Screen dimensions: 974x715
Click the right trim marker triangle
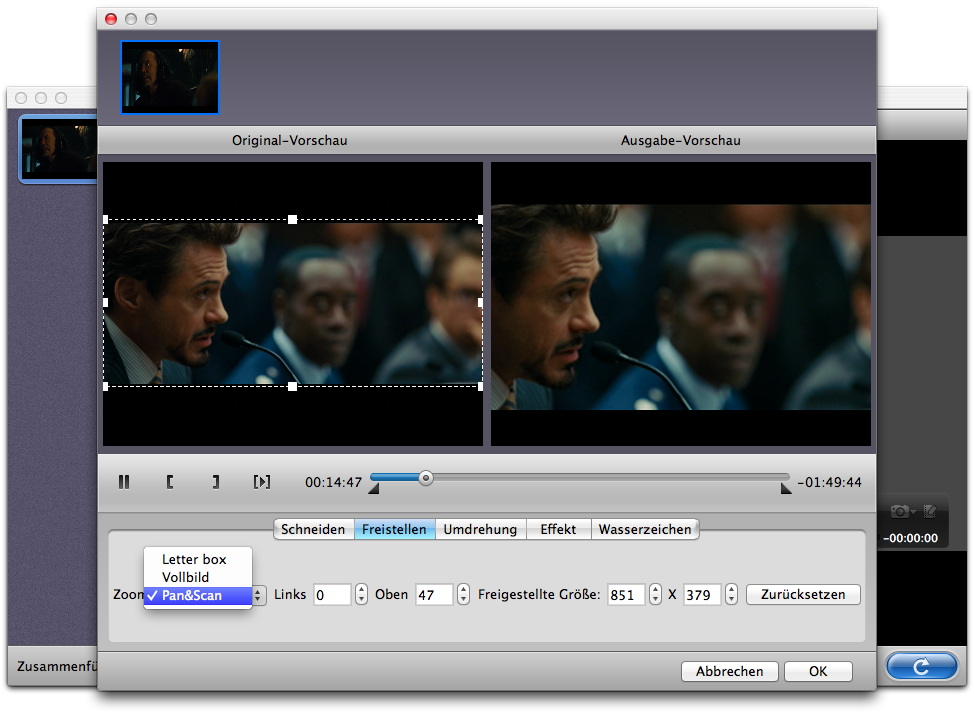pos(786,489)
